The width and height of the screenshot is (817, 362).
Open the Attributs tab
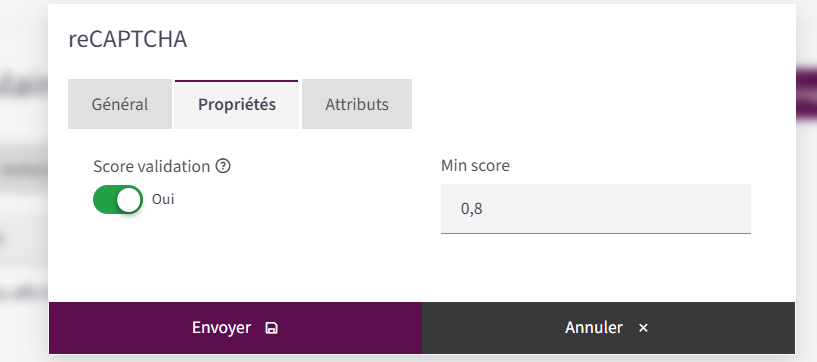click(357, 104)
